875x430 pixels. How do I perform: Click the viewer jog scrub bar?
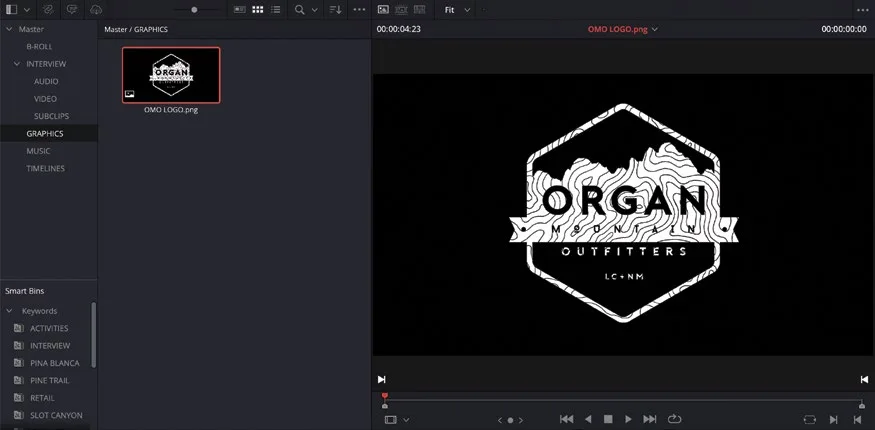point(623,400)
